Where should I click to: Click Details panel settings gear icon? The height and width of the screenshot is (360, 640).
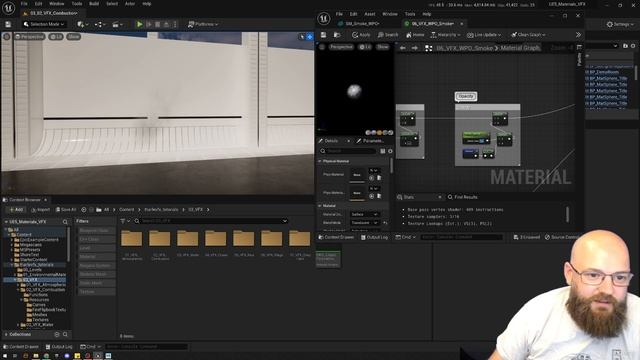(390, 151)
